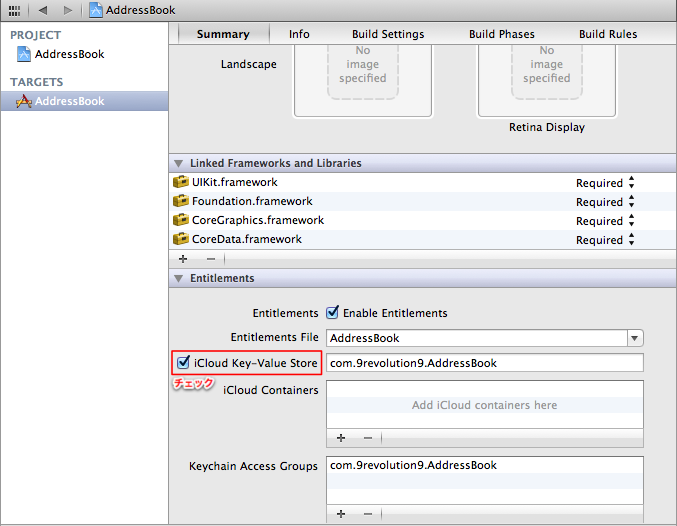Open the Build Phases tab

502,34
